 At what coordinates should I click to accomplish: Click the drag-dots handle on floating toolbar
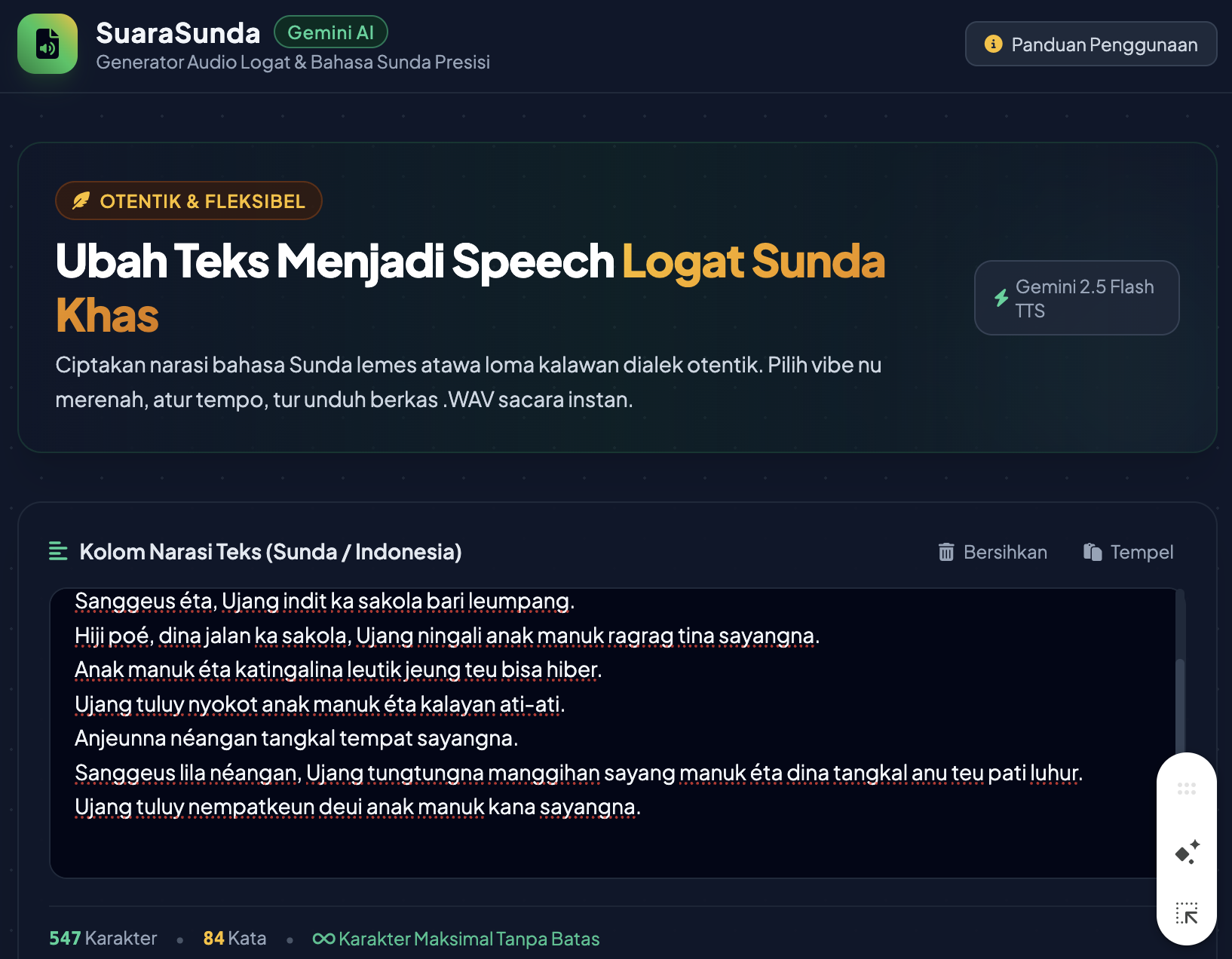click(1187, 789)
